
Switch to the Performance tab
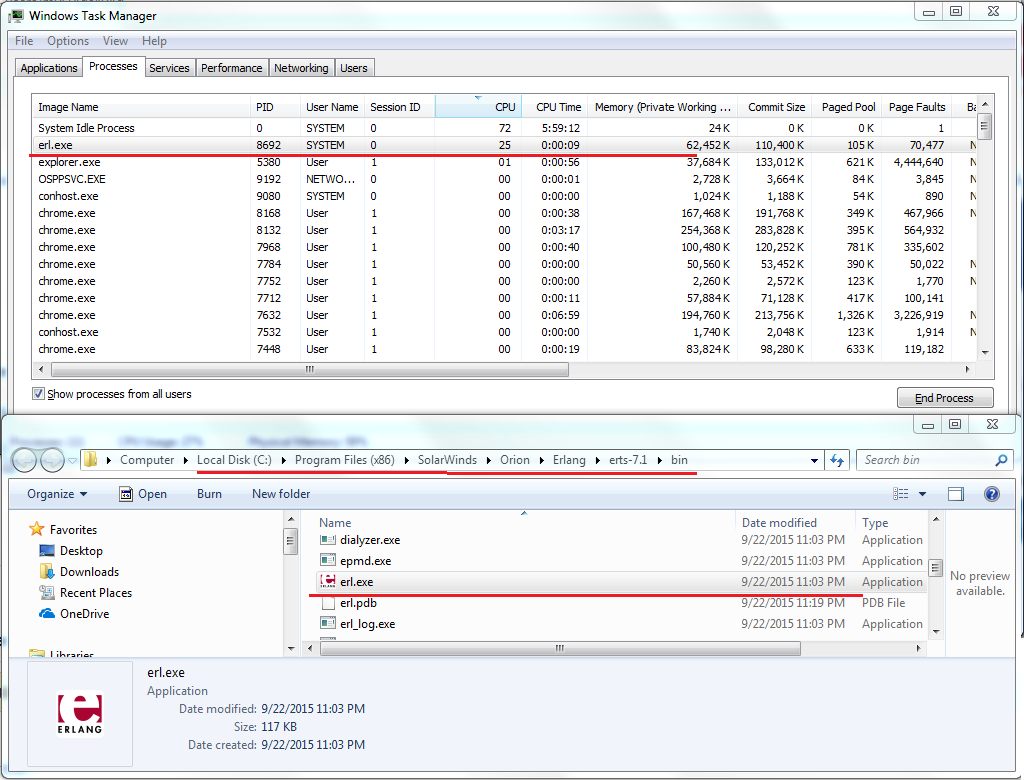(231, 68)
